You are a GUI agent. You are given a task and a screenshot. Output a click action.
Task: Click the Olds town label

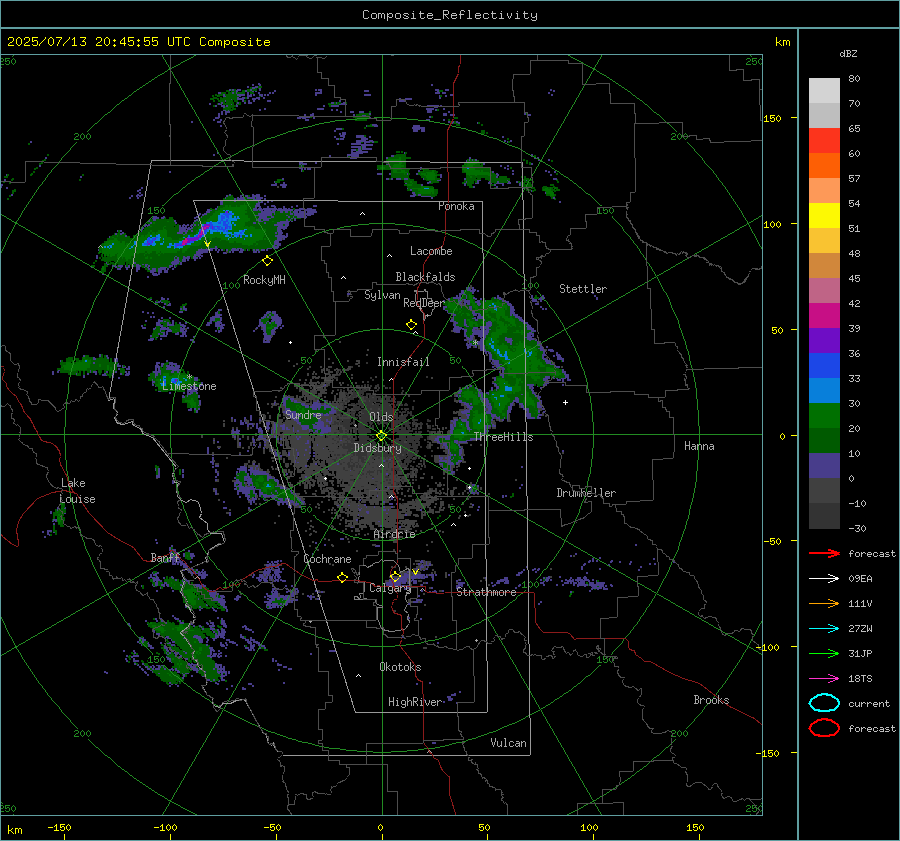381,417
